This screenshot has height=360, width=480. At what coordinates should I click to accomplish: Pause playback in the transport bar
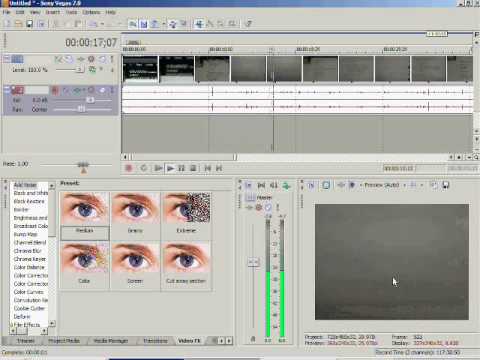181,168
